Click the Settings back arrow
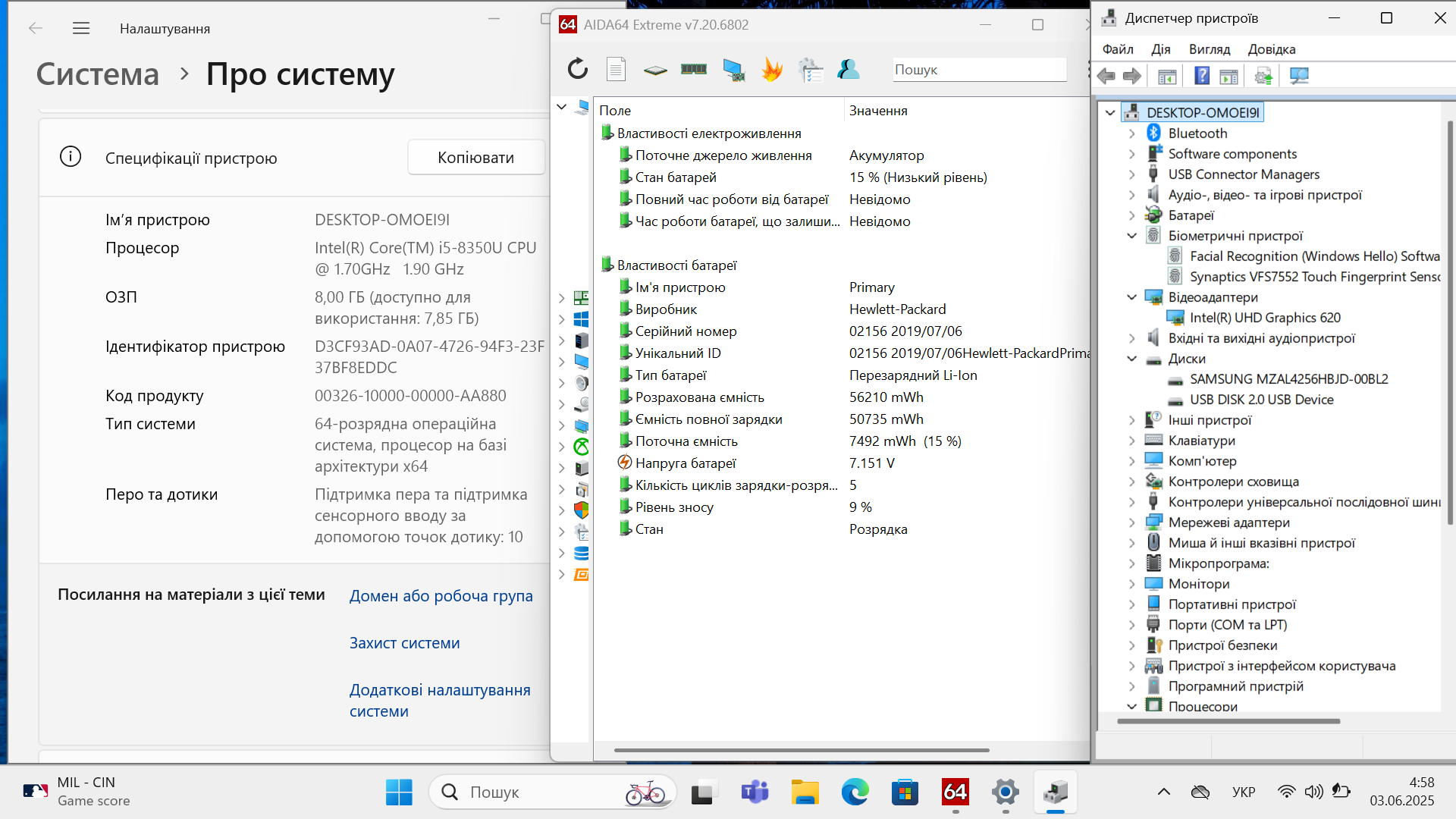1456x819 pixels. 36,28
